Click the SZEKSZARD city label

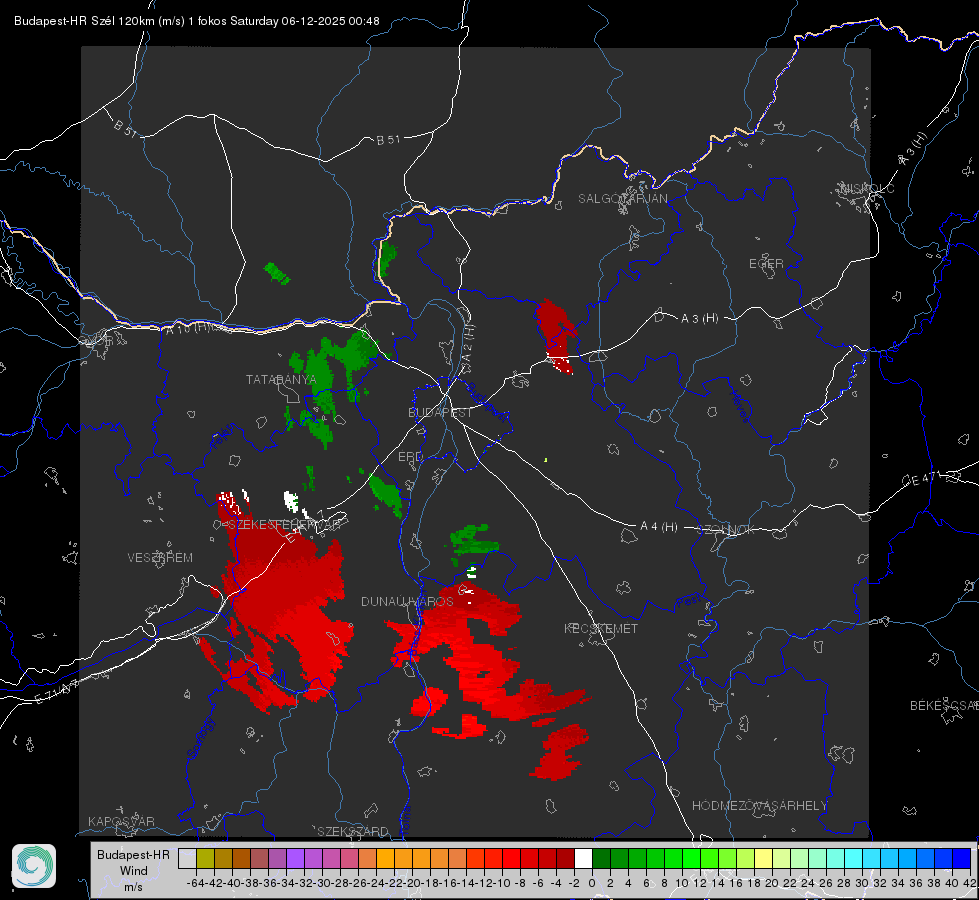pos(353,831)
